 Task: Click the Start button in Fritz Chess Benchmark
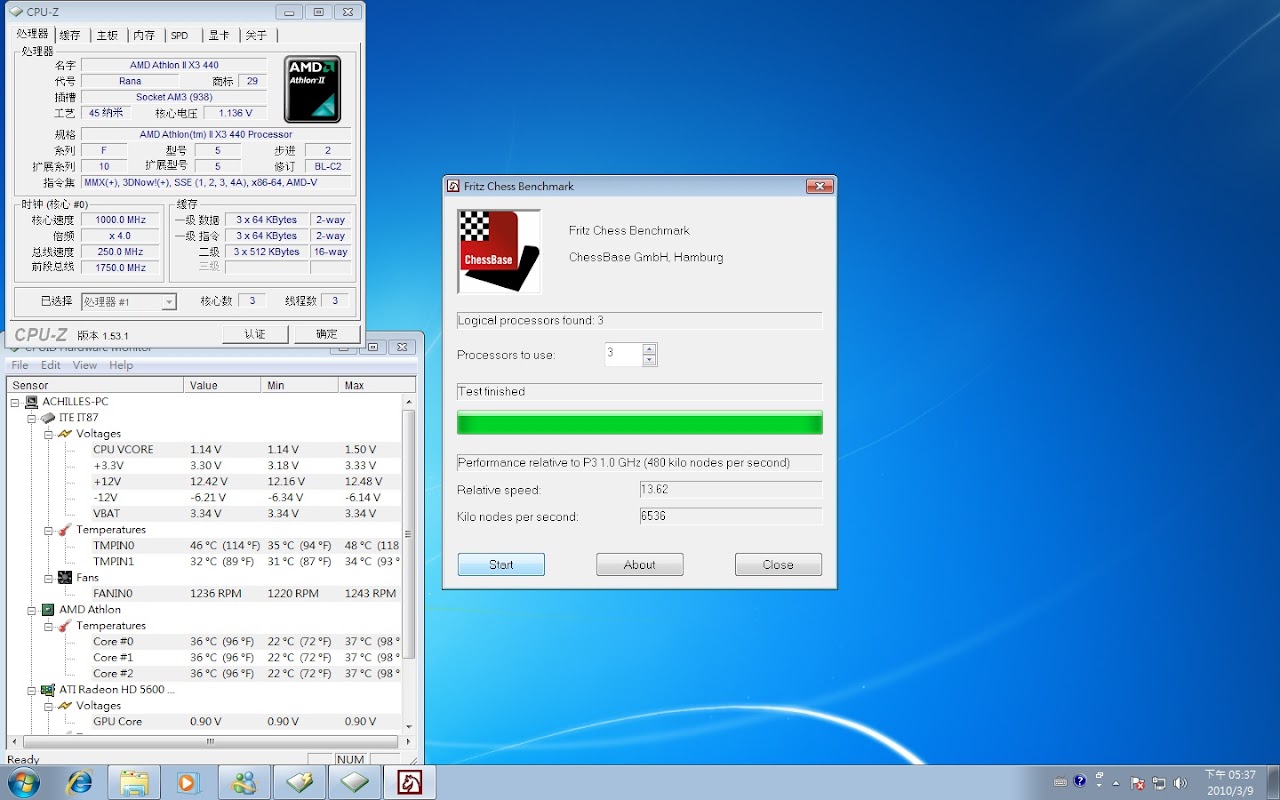click(501, 565)
